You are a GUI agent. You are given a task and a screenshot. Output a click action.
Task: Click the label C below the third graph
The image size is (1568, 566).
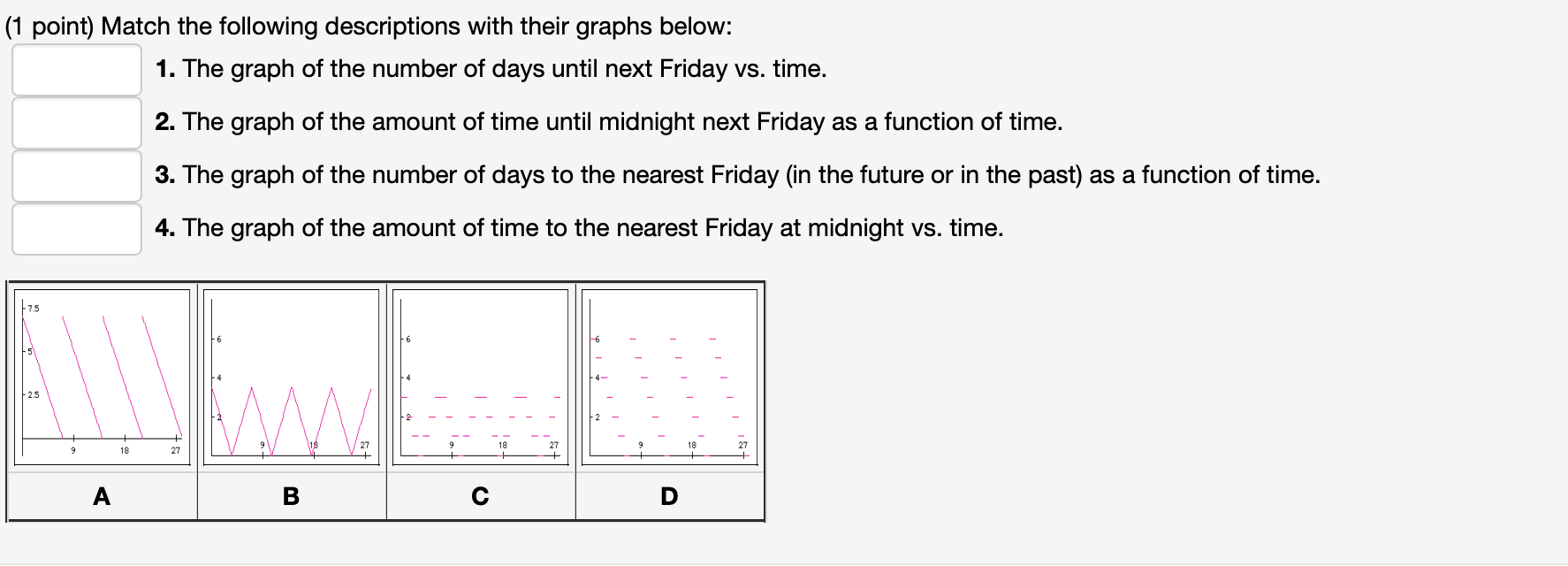click(x=480, y=498)
